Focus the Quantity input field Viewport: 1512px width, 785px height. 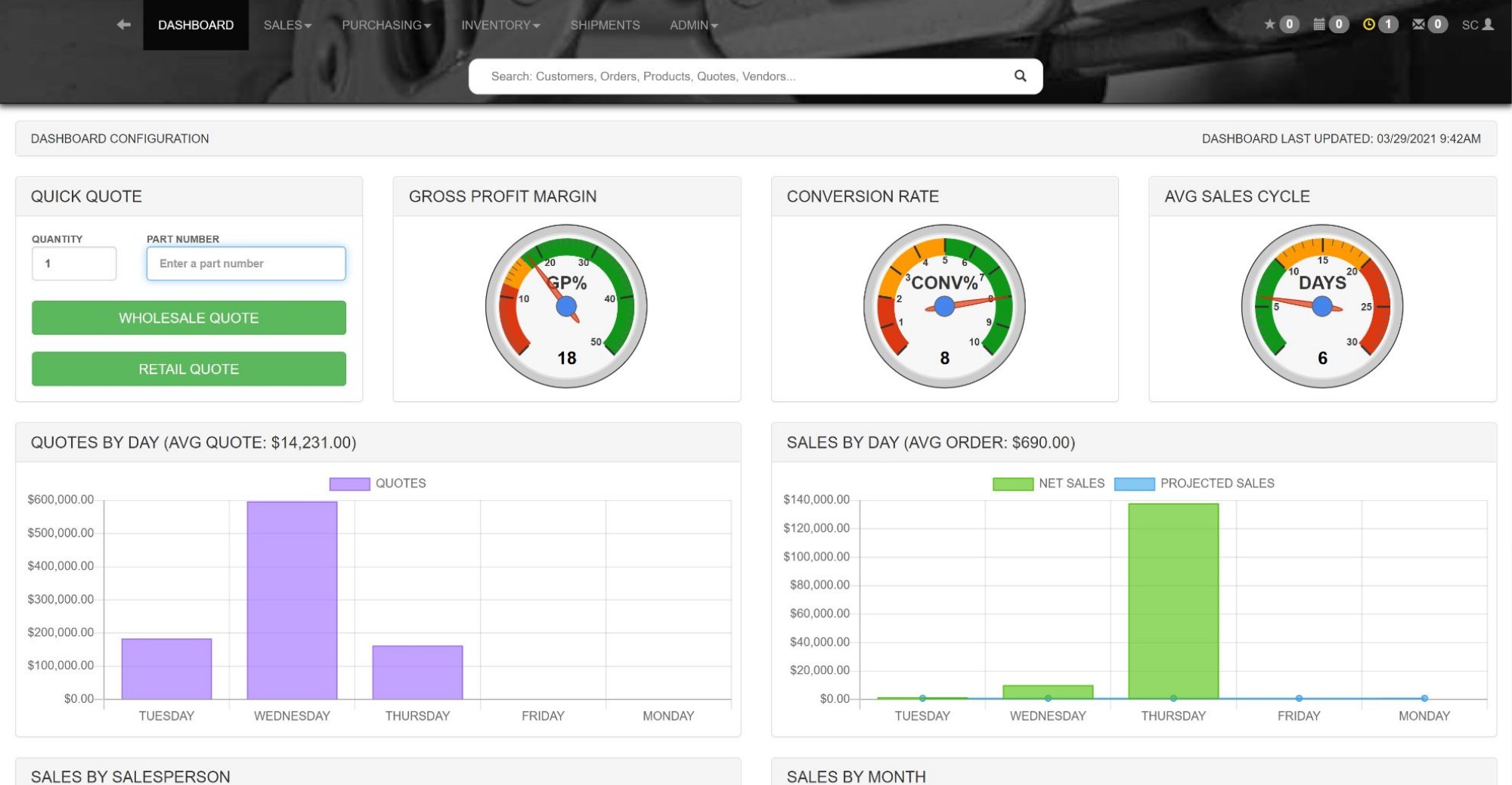(74, 264)
